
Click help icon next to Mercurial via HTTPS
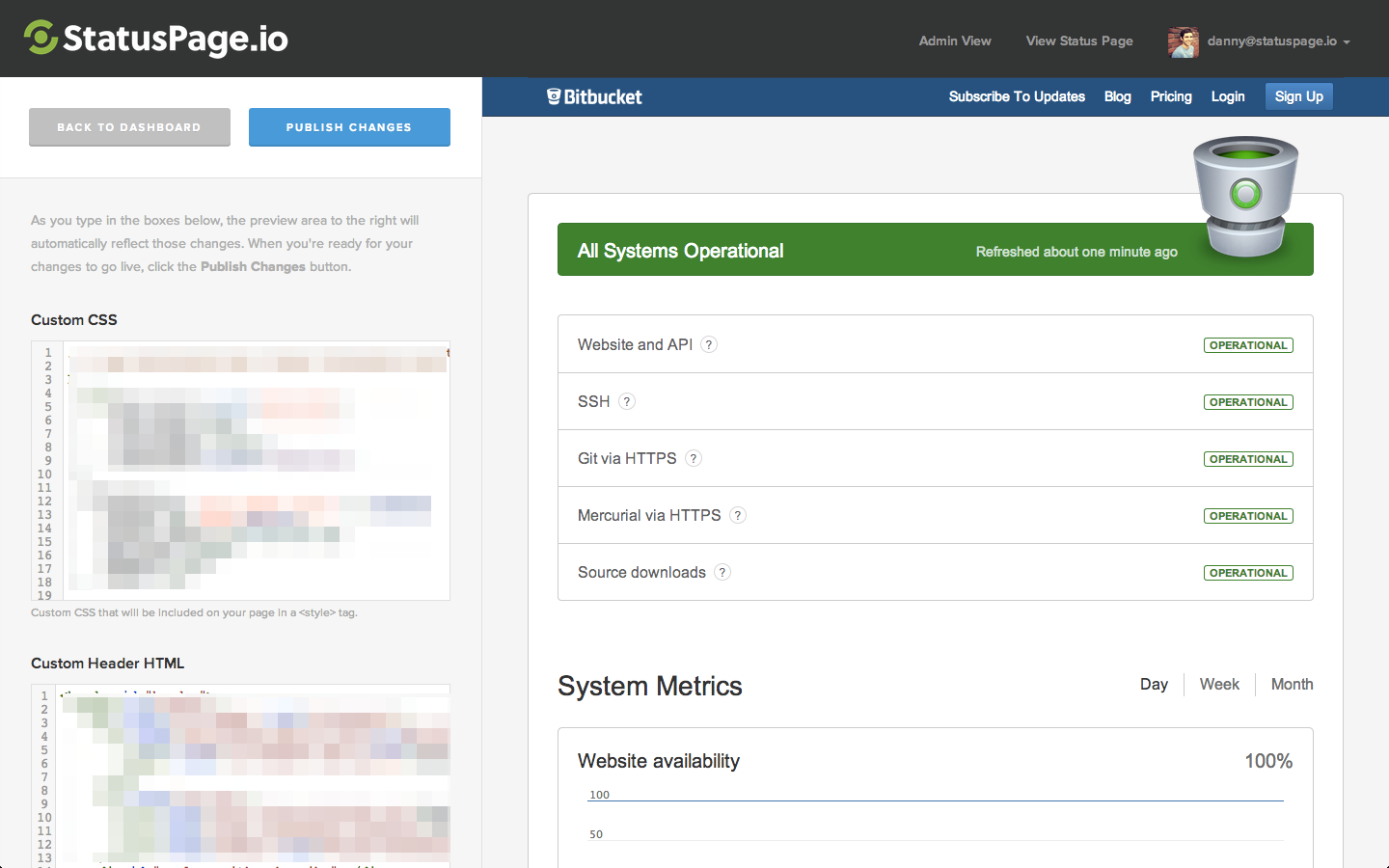coord(738,515)
